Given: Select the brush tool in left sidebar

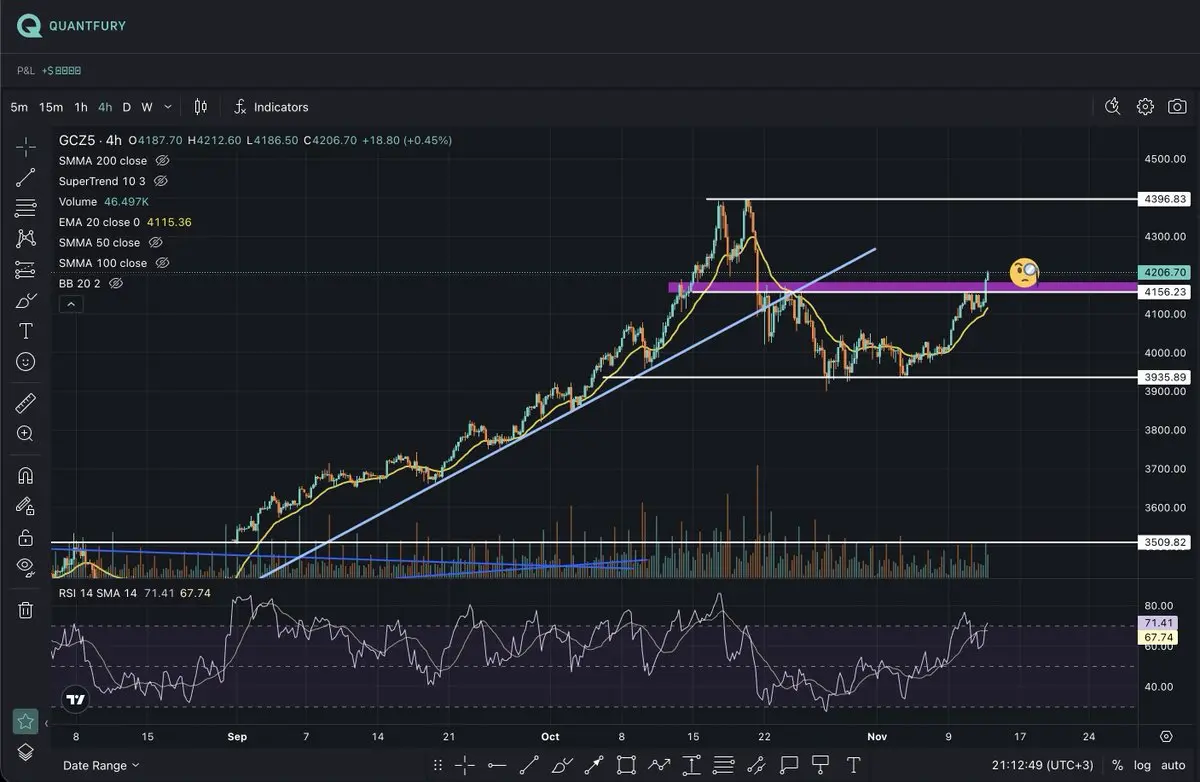Looking at the screenshot, I should coord(26,301).
